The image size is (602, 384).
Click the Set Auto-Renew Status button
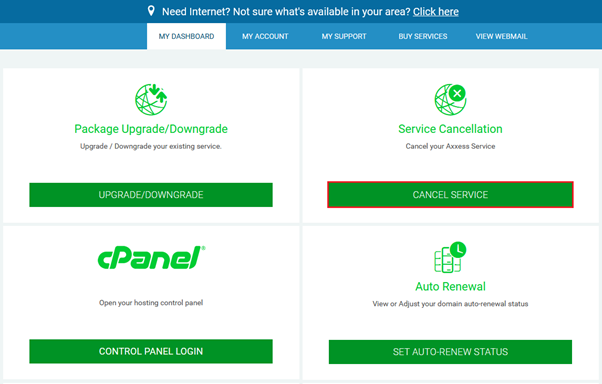click(x=450, y=352)
